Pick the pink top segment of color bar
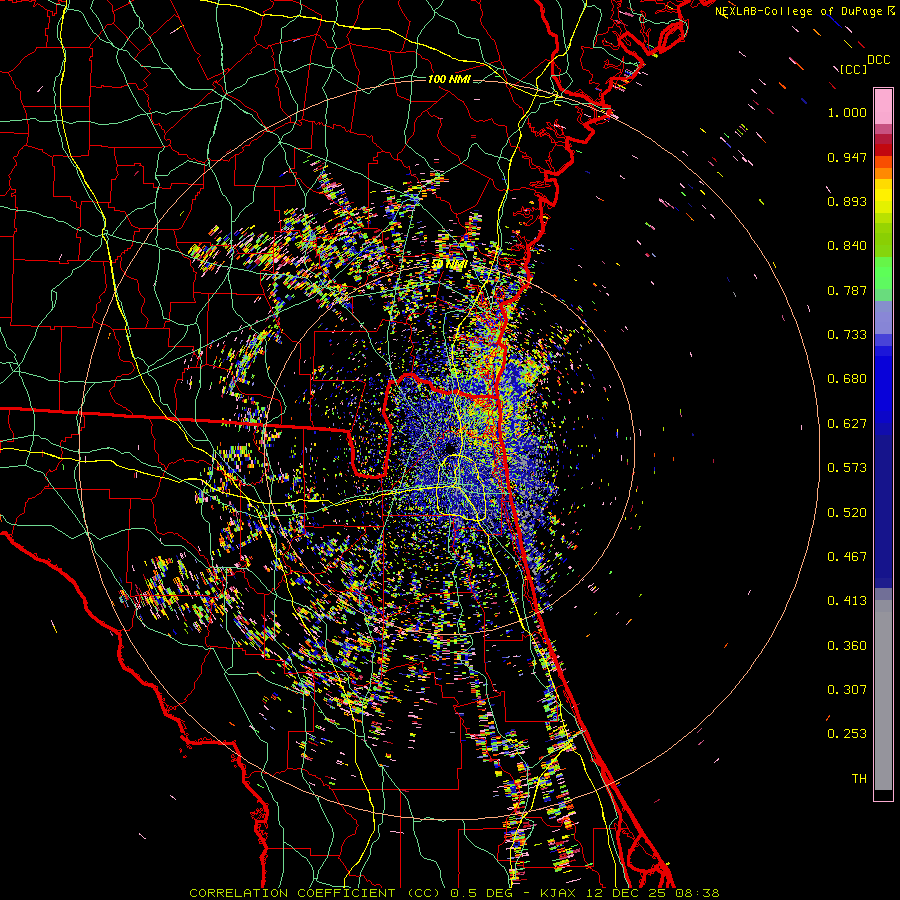This screenshot has height=900, width=900. tap(883, 107)
